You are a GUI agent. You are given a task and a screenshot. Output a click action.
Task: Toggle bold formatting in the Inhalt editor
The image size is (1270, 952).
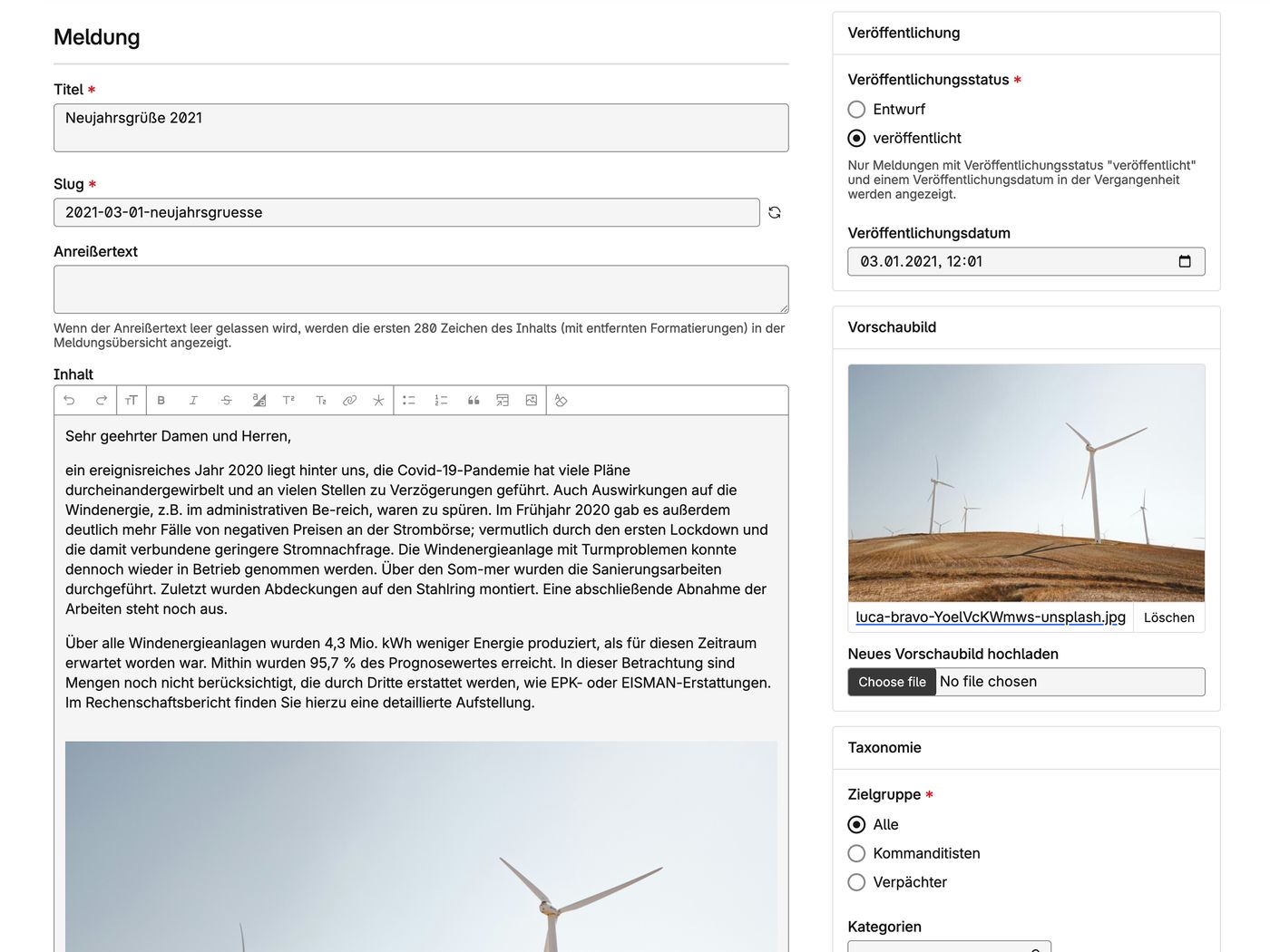click(161, 400)
